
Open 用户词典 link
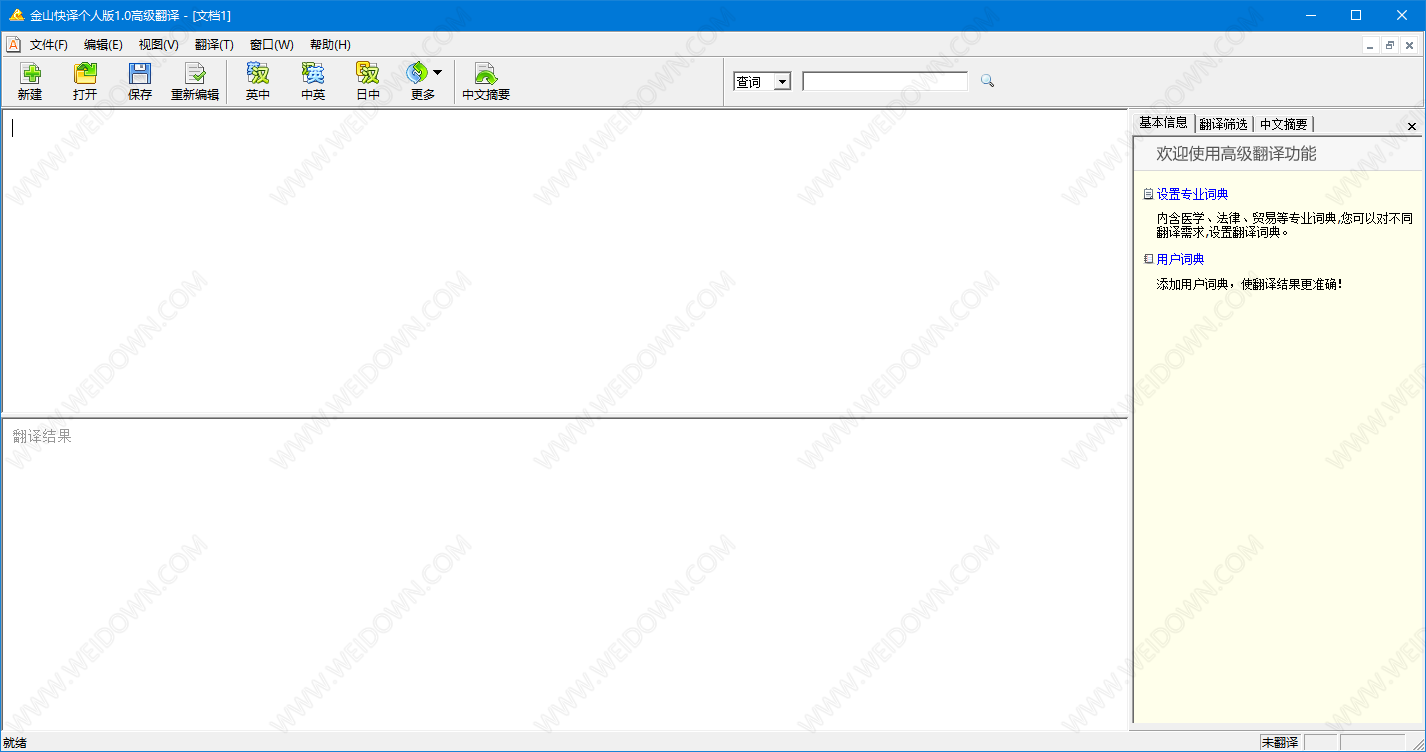[1180, 259]
